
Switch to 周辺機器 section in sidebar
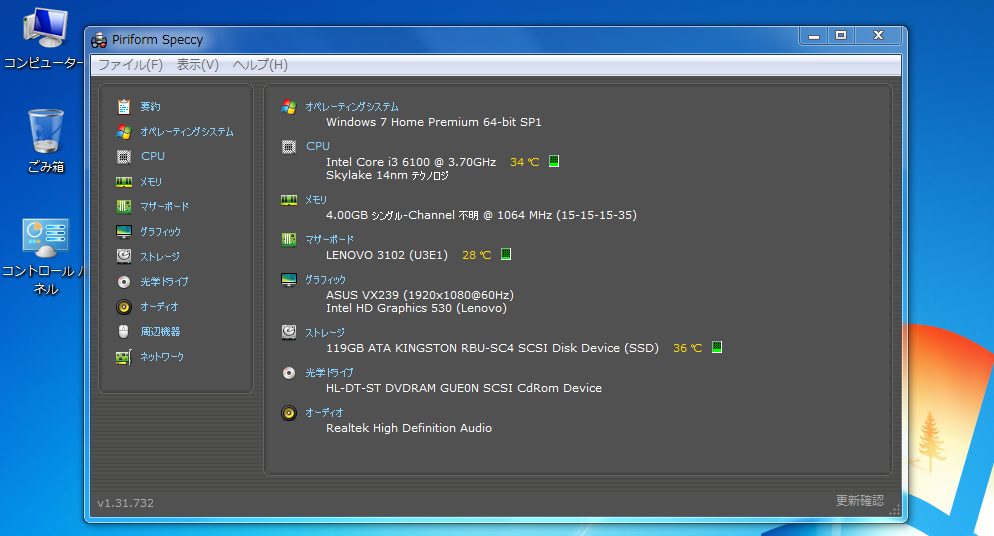tap(160, 331)
